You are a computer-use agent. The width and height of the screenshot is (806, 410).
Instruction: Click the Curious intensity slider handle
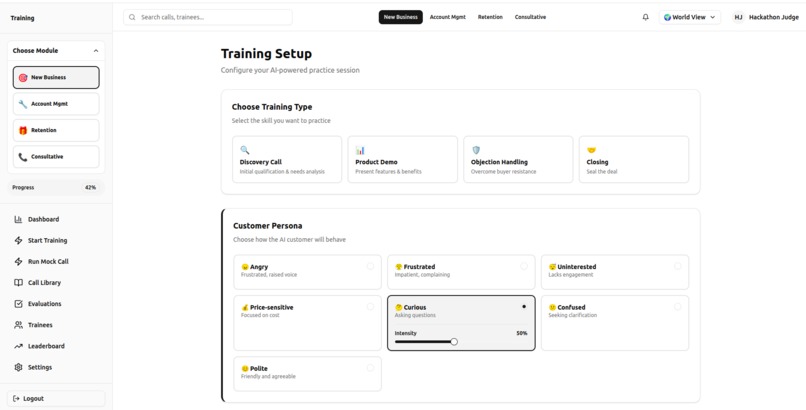coord(454,342)
